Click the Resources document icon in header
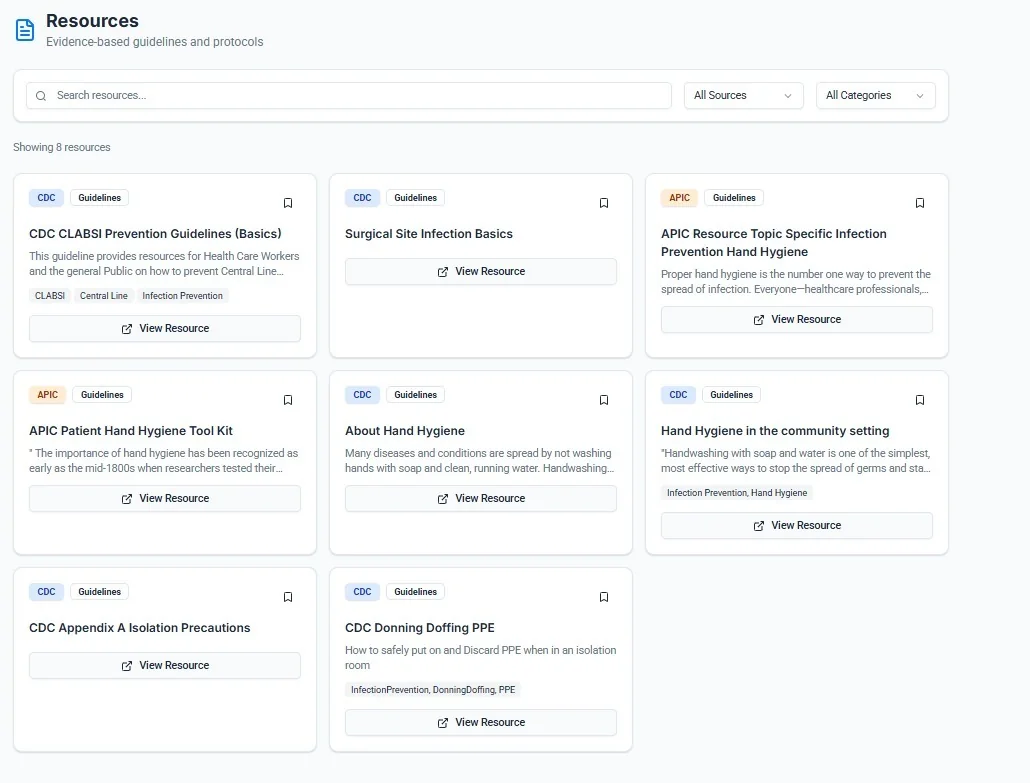 [25, 30]
